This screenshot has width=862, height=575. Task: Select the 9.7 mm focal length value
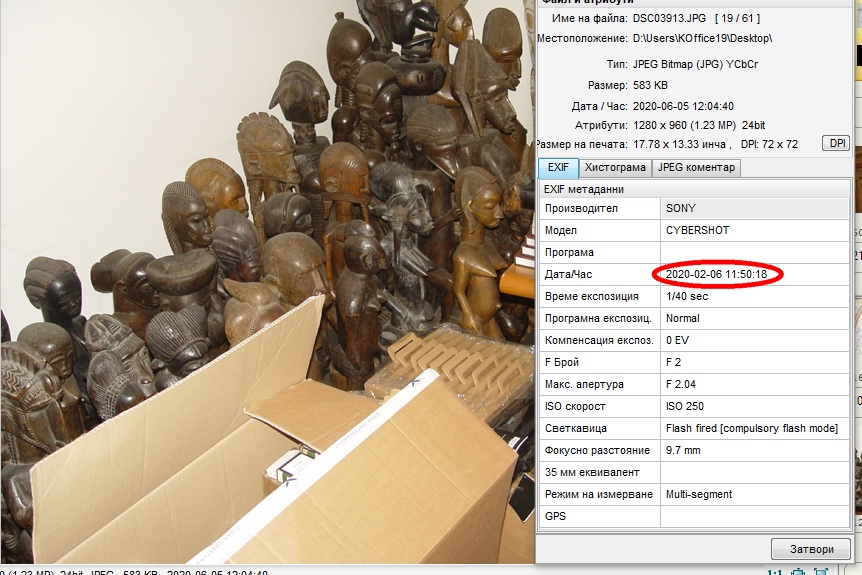click(x=683, y=450)
